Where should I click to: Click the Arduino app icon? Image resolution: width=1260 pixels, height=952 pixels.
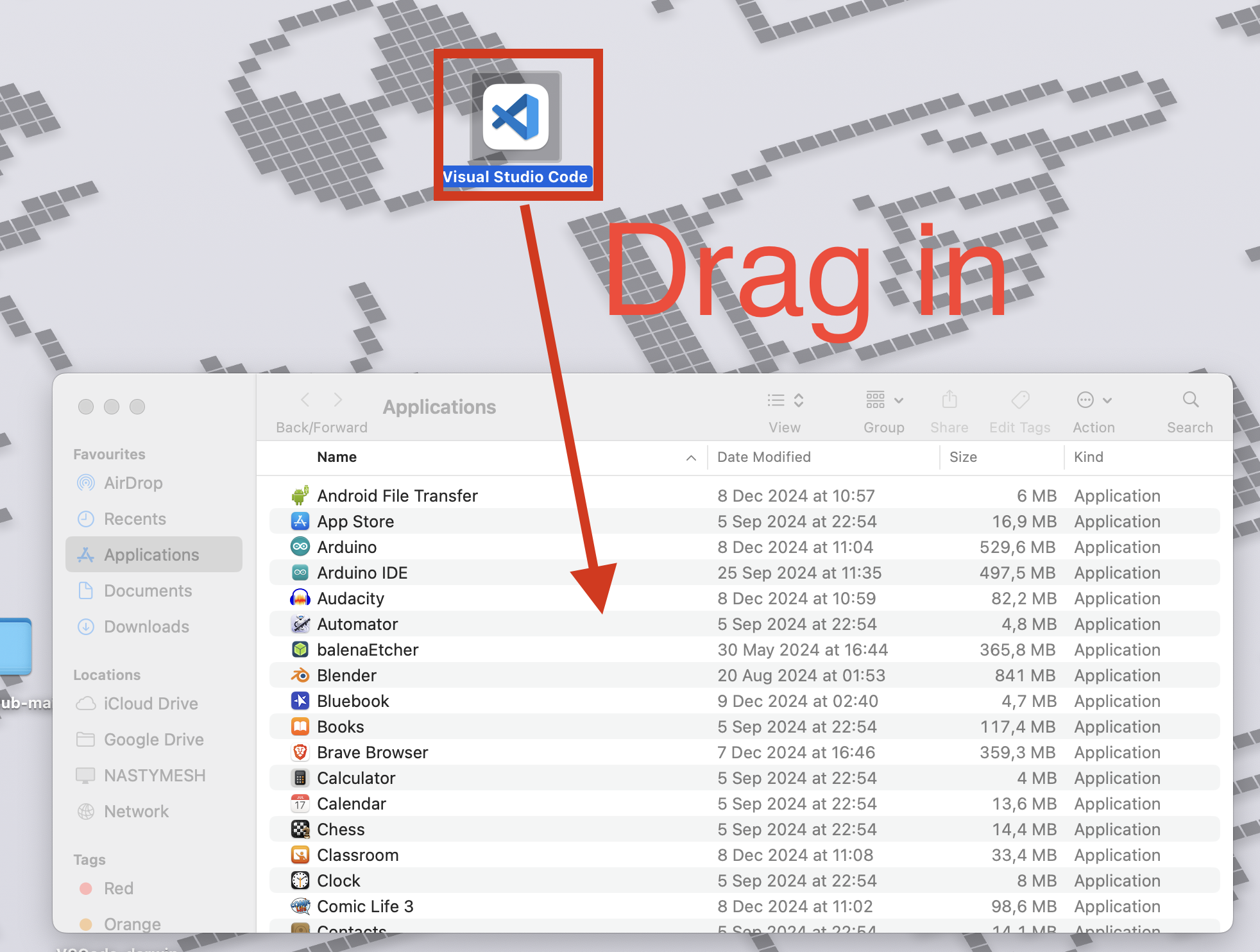[x=300, y=547]
